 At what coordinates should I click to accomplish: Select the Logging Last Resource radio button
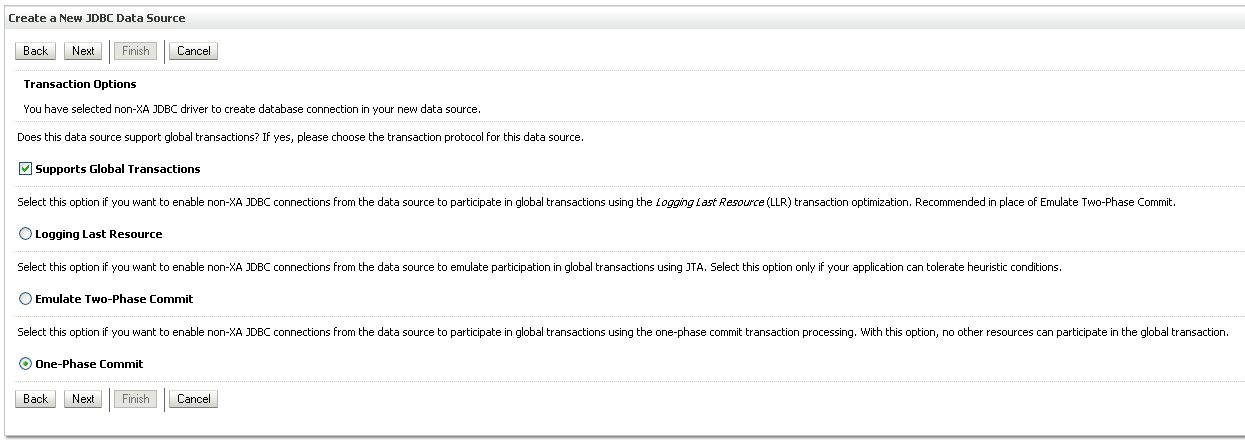(26, 234)
